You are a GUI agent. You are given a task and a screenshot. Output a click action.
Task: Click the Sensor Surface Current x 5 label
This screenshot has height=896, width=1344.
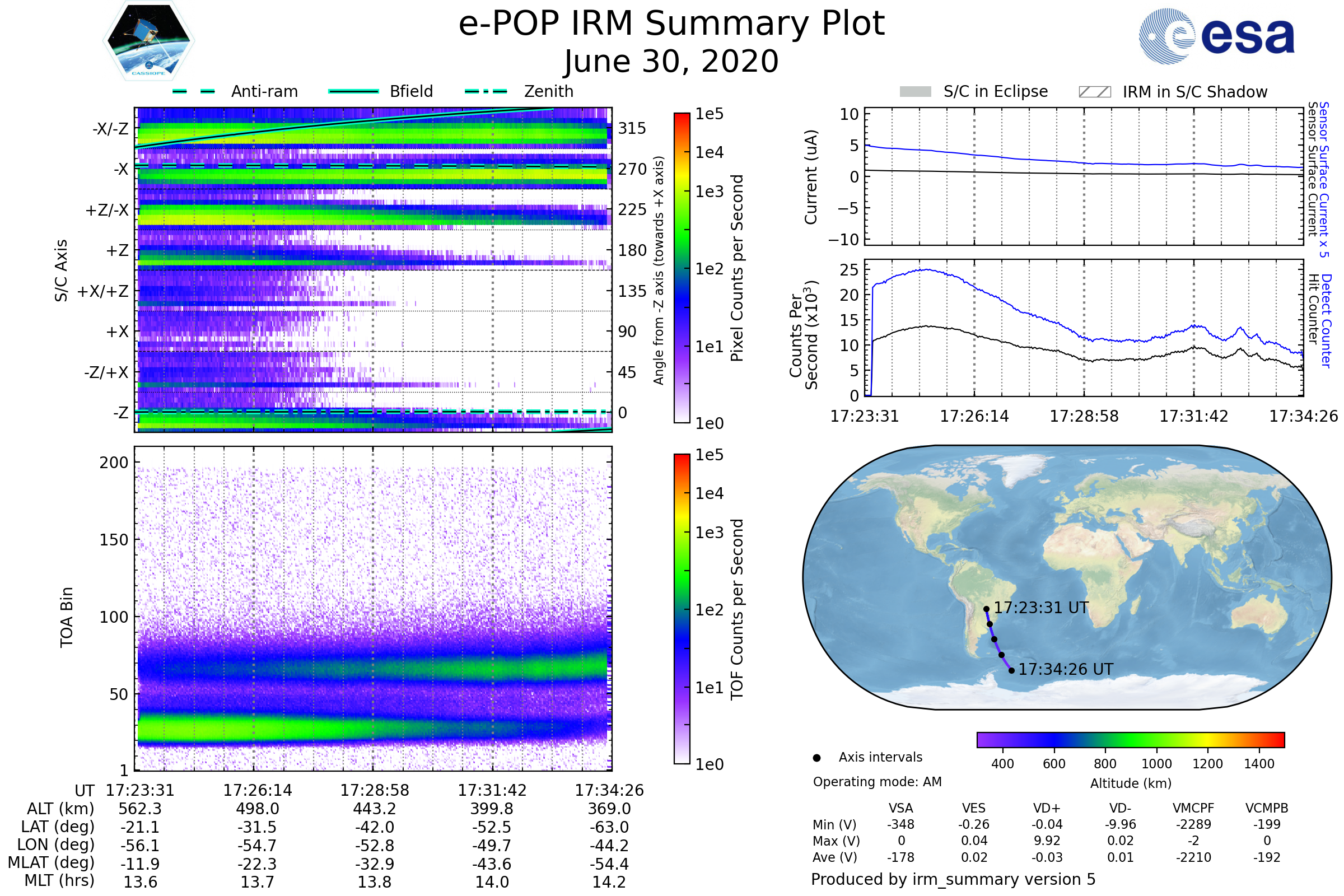click(1323, 179)
